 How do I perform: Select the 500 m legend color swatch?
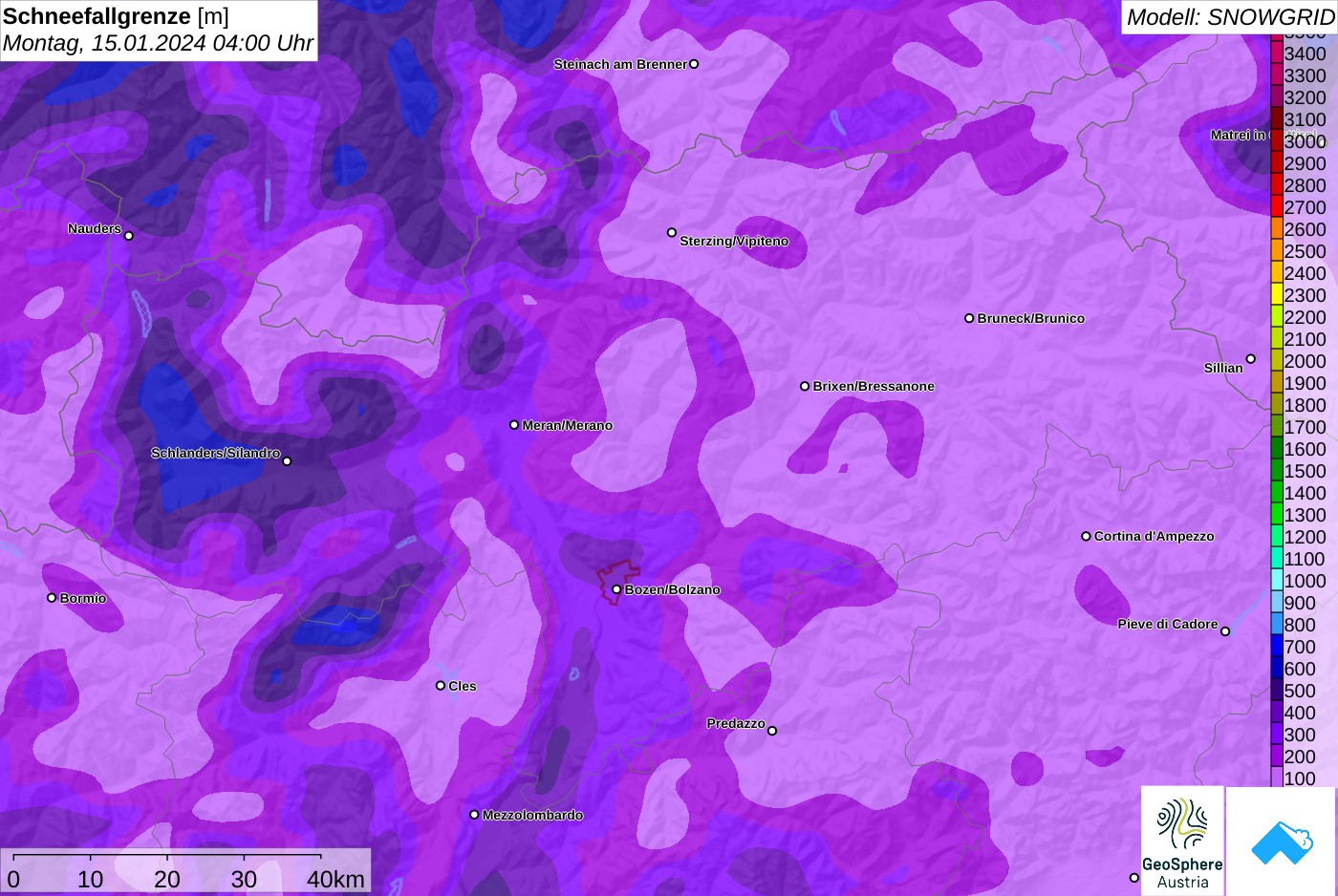[x=1277, y=691]
